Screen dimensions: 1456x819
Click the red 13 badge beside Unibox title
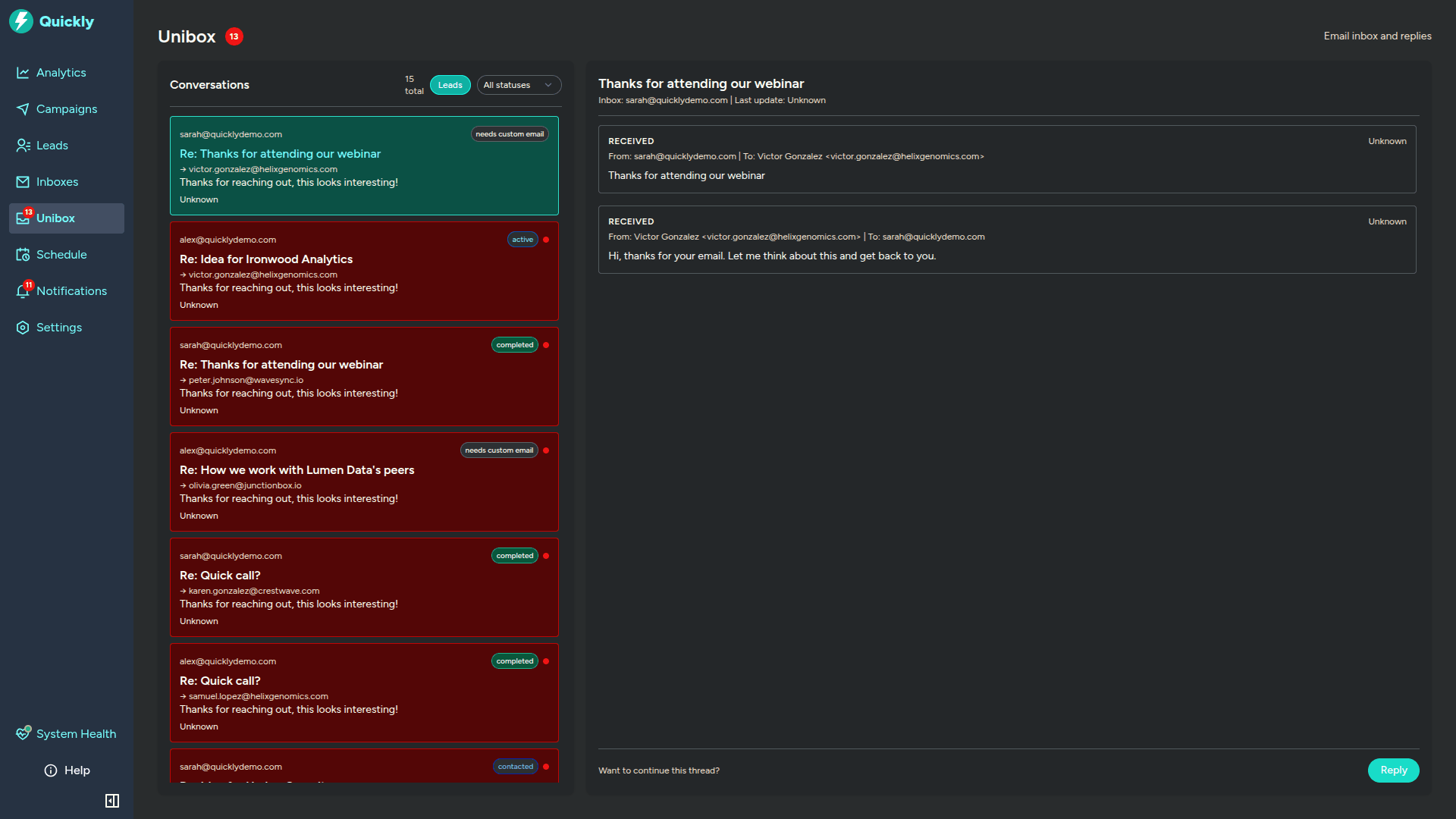pyautogui.click(x=234, y=36)
